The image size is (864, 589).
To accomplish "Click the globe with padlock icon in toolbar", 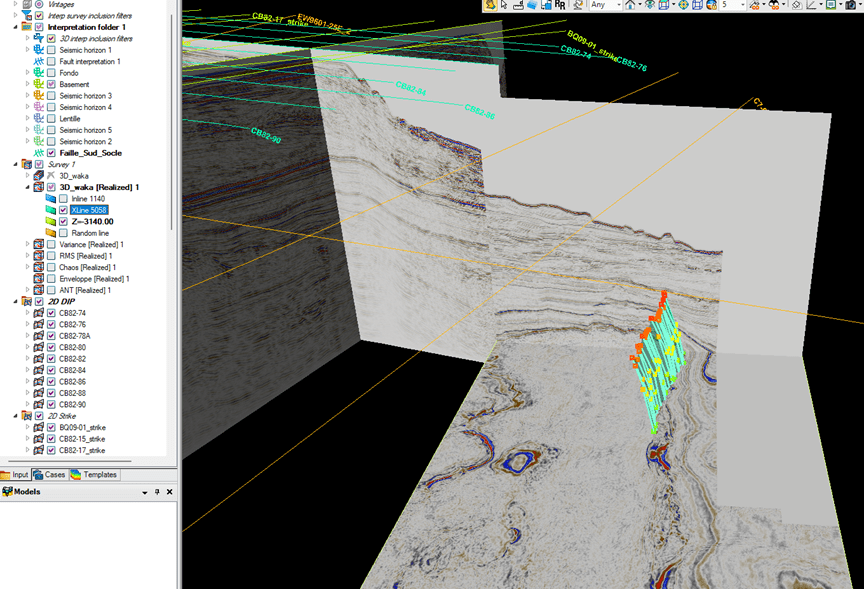I will (x=710, y=6).
